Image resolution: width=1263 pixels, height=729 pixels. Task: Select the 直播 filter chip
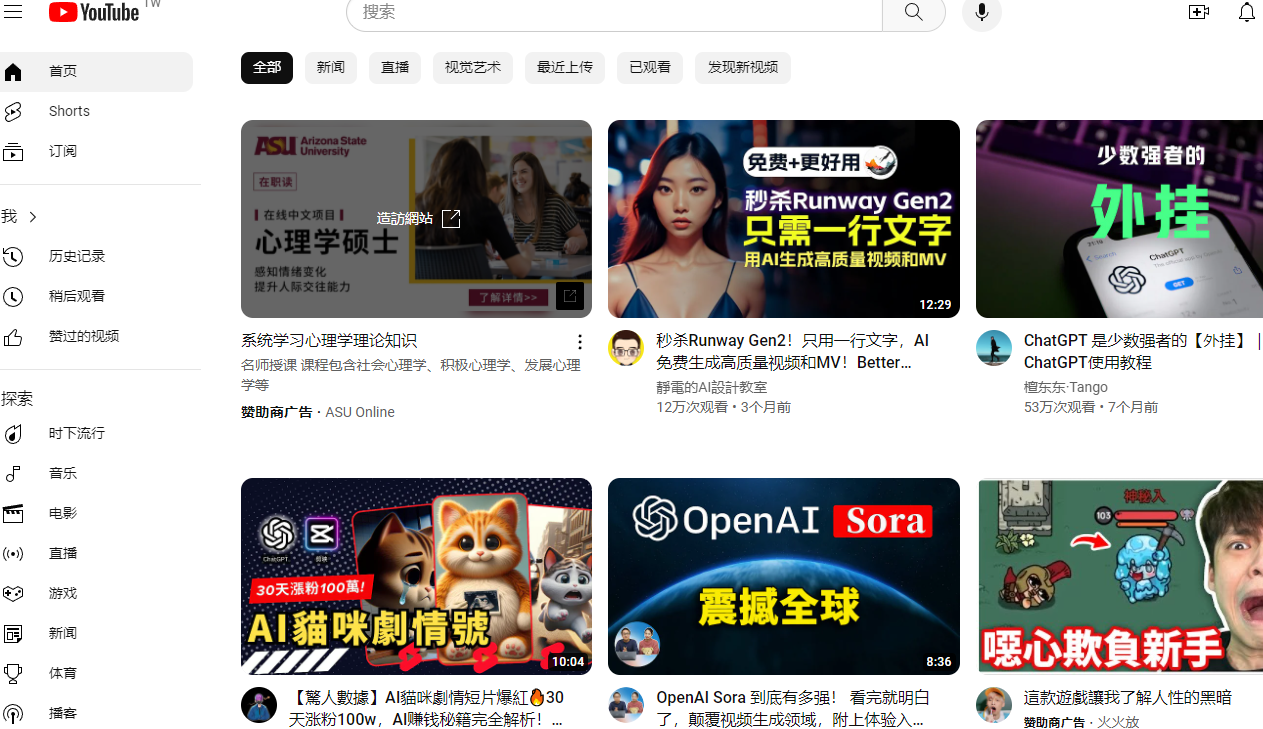[x=395, y=68]
